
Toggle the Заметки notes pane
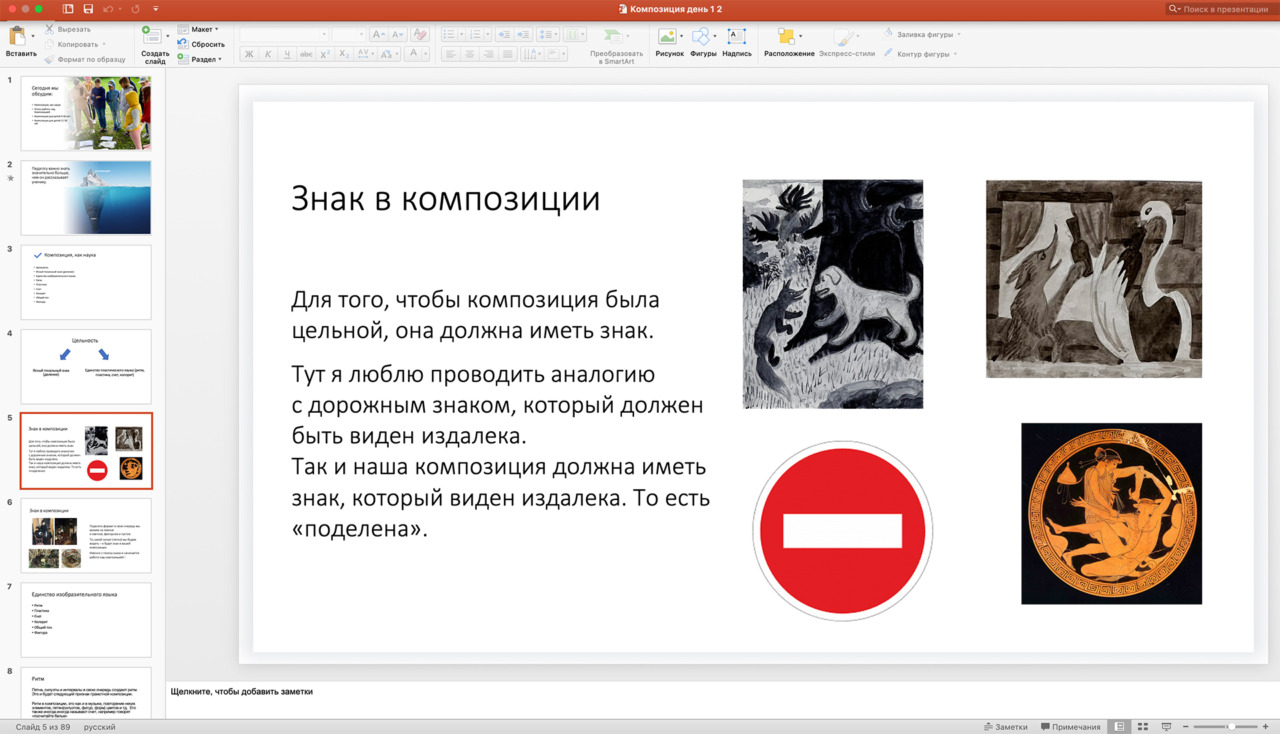[1005, 727]
